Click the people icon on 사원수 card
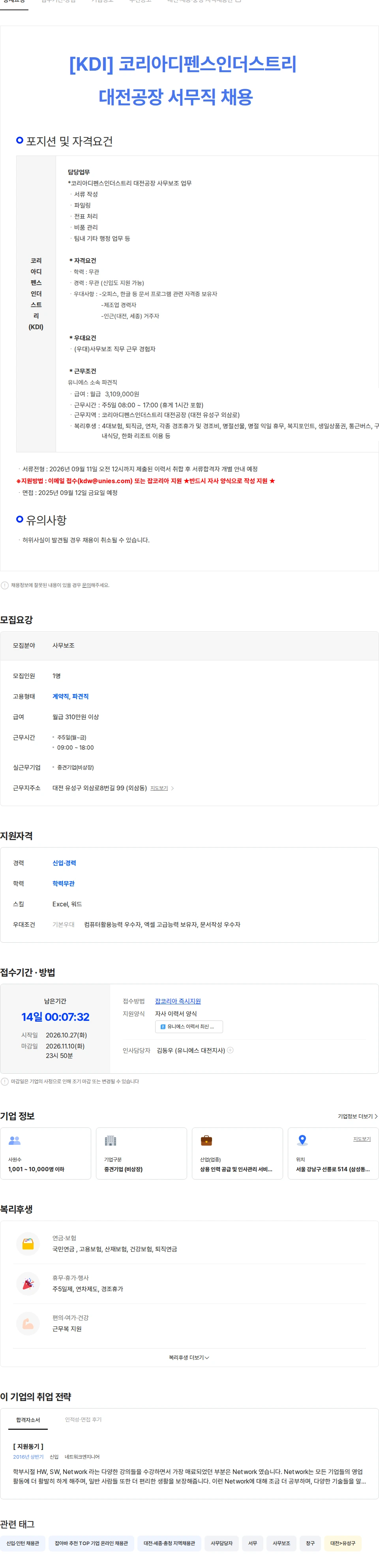 (15, 1140)
